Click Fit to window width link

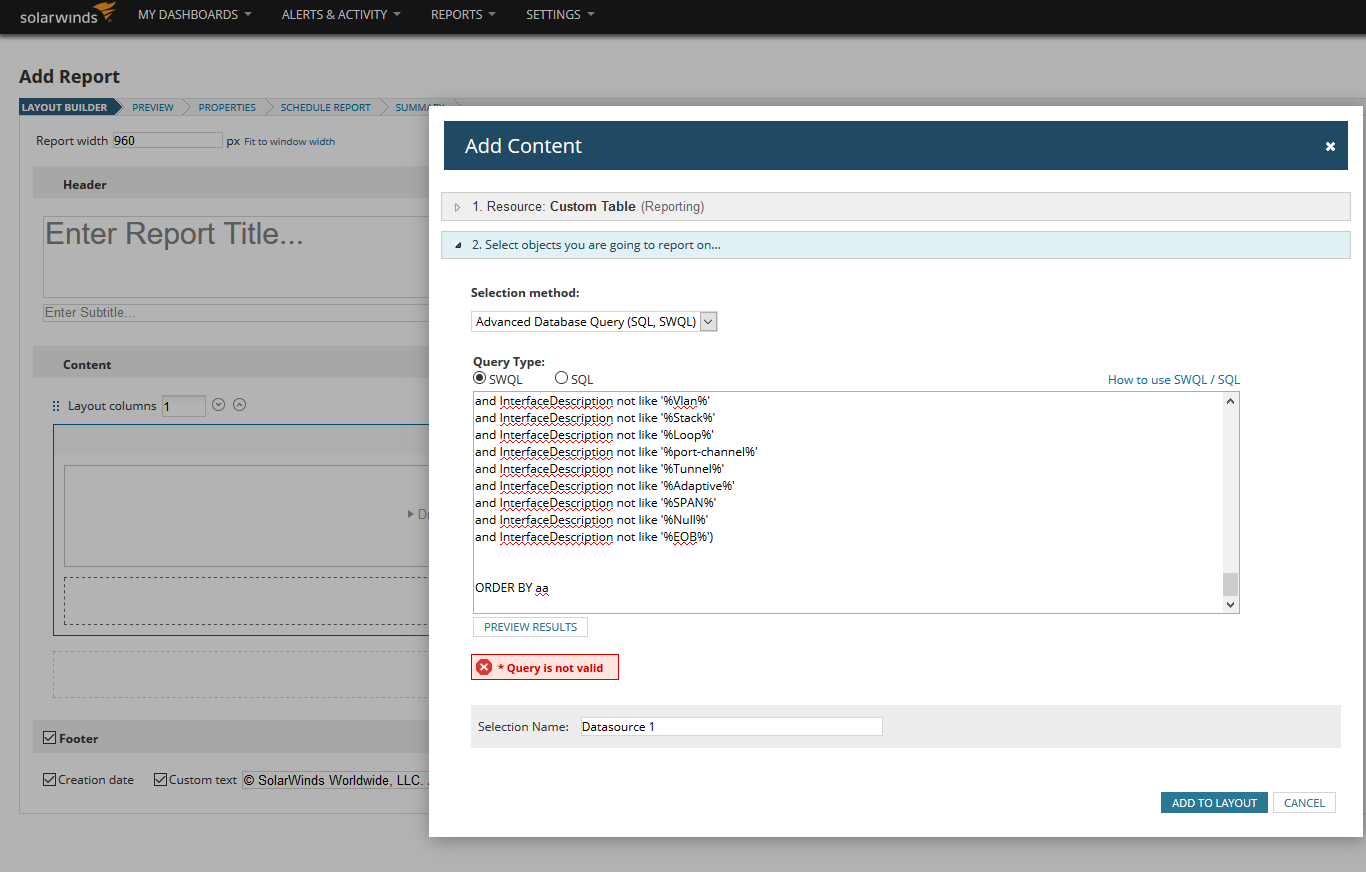(x=290, y=142)
